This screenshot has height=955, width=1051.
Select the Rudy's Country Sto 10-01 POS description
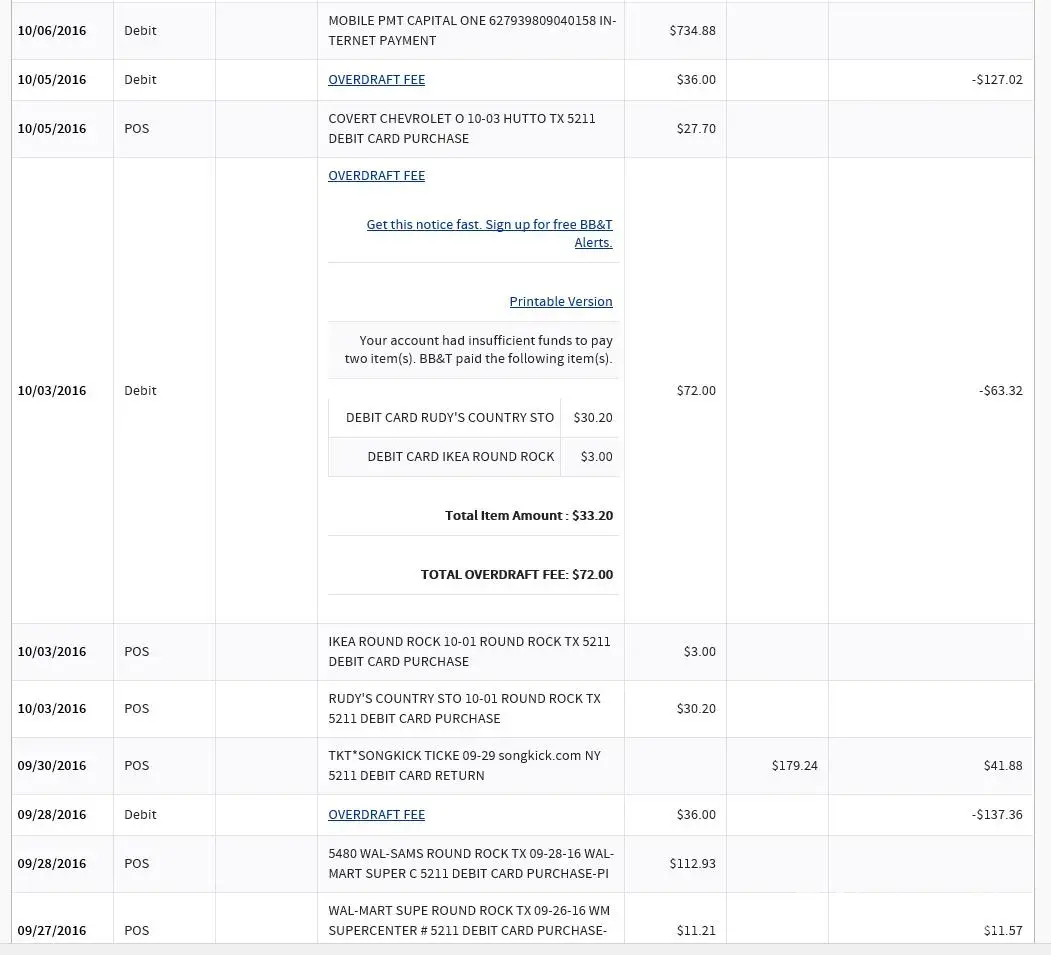point(464,709)
